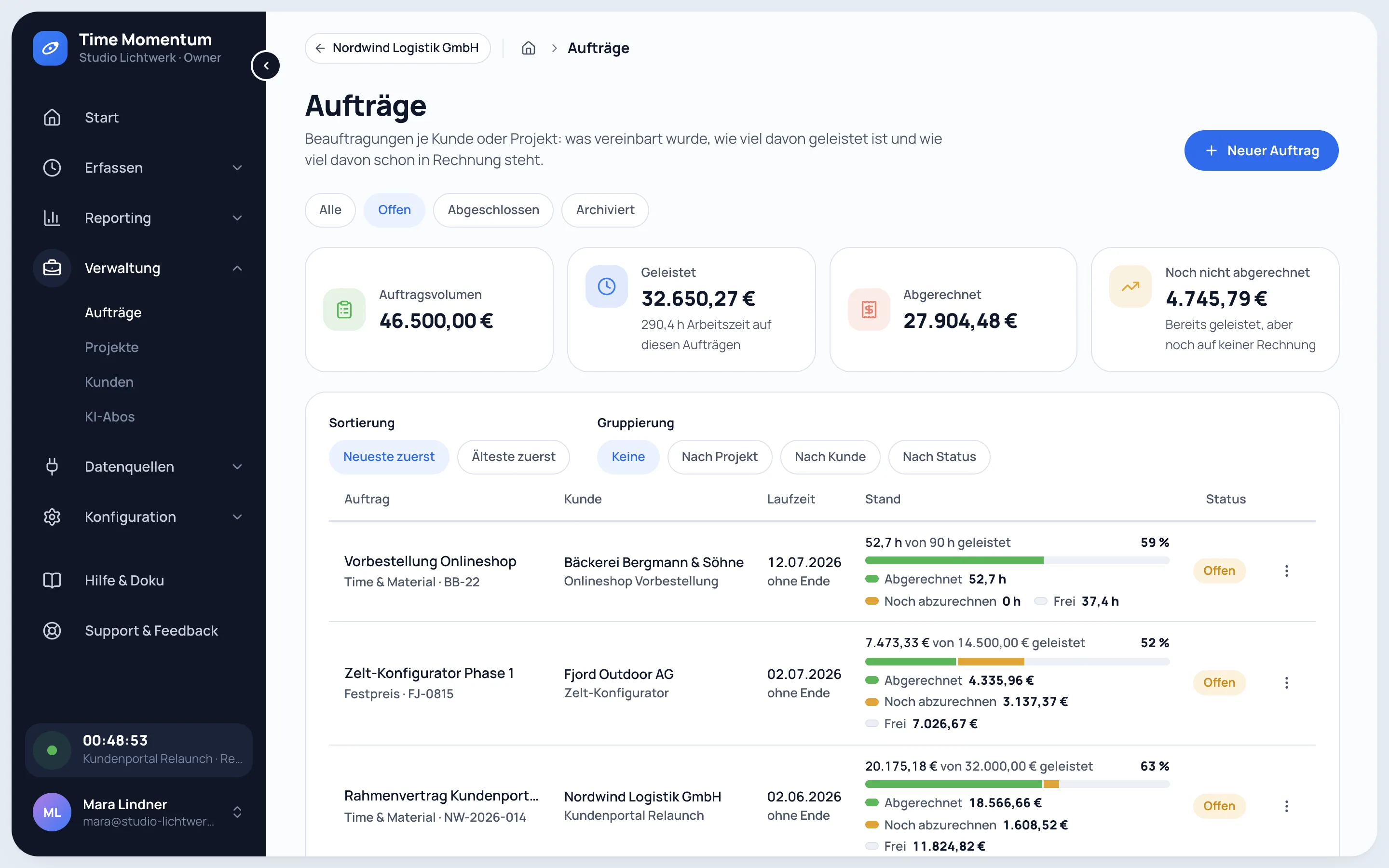Click the Neuer Auftrag button
The image size is (1389, 868).
point(1261,150)
